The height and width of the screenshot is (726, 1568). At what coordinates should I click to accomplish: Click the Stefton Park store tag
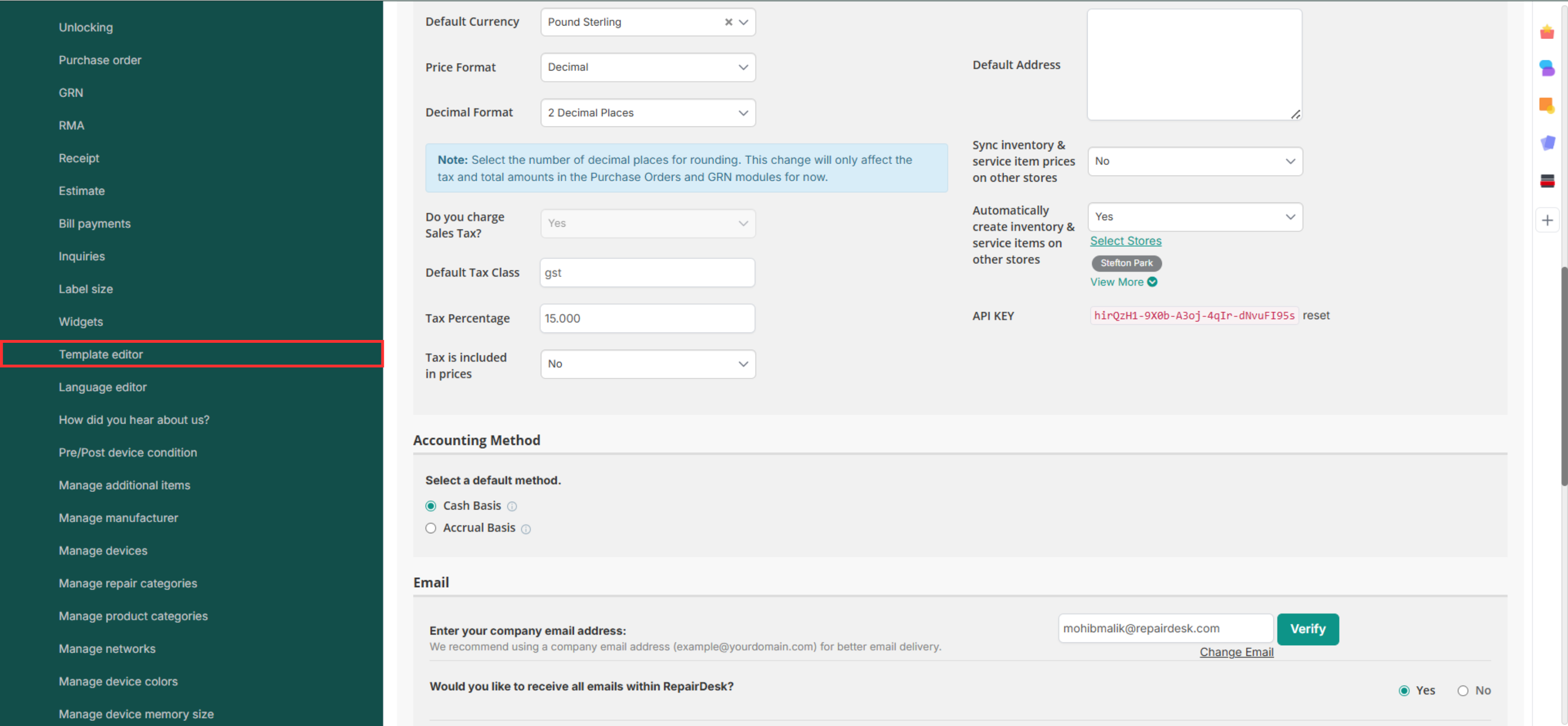(1126, 263)
